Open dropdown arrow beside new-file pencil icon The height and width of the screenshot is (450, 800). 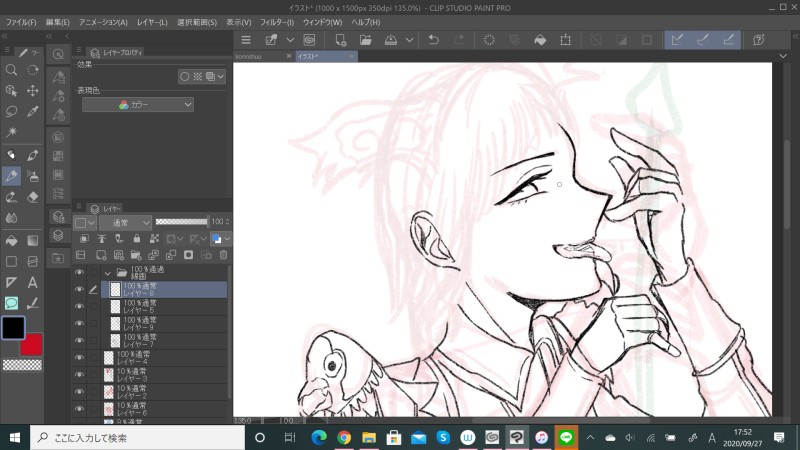coord(290,40)
